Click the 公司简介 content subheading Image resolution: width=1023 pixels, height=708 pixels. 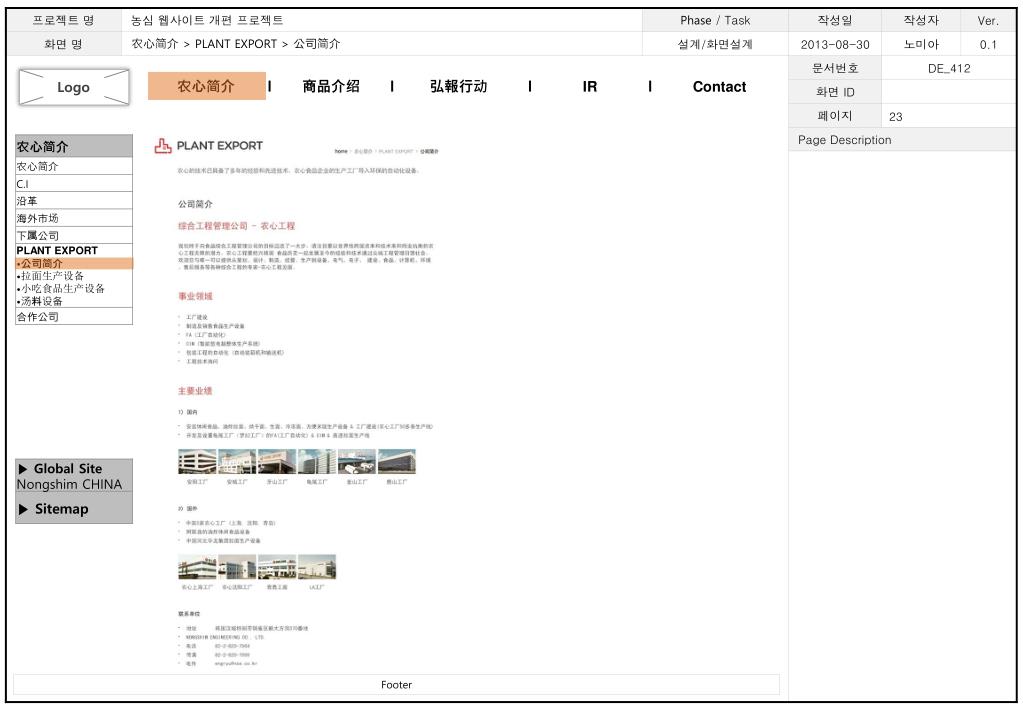[195, 204]
